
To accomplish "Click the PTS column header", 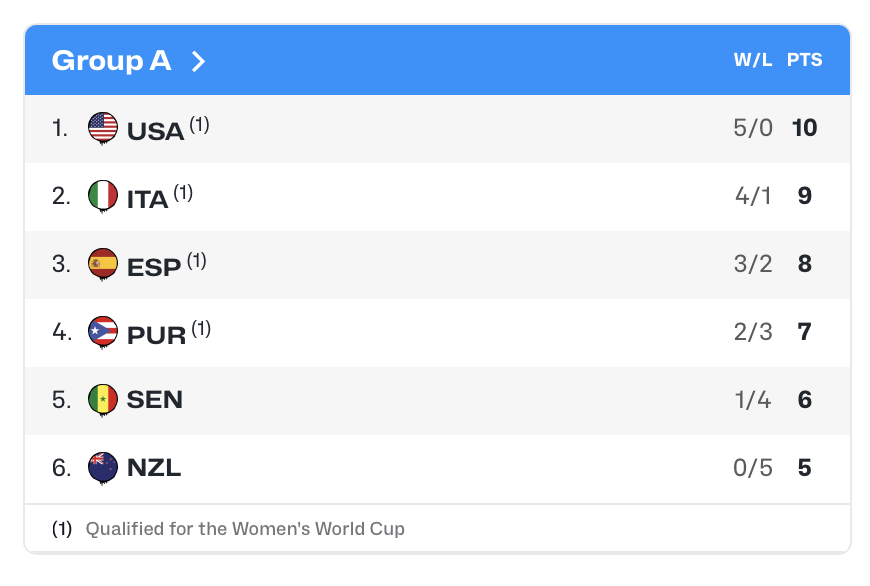I will (x=804, y=60).
